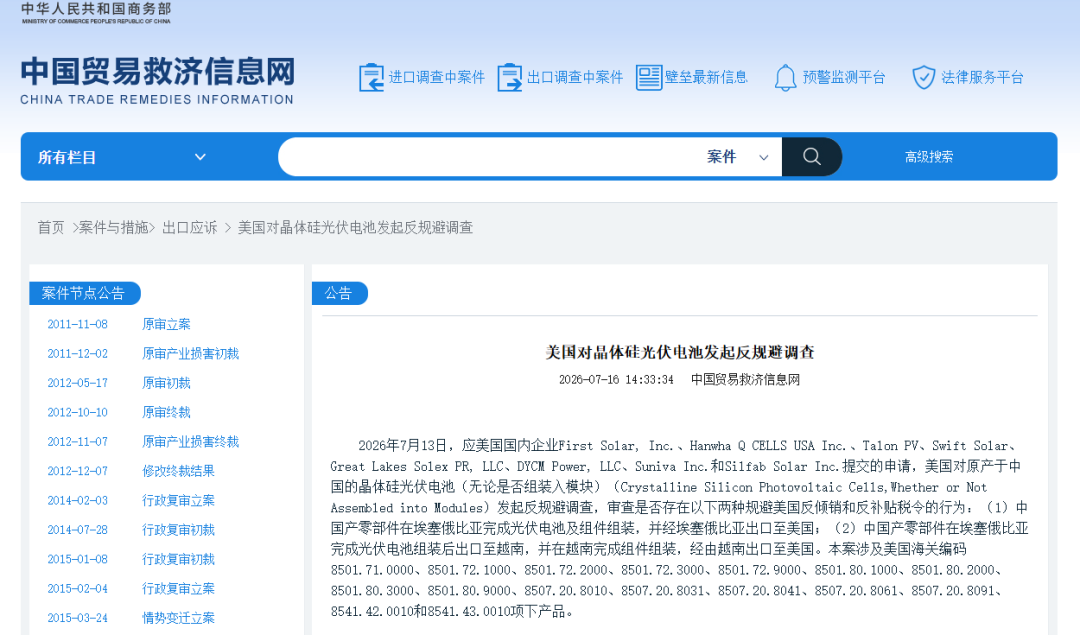This screenshot has width=1080, height=635.
Task: Click the export investigation cases icon
Action: point(510,77)
